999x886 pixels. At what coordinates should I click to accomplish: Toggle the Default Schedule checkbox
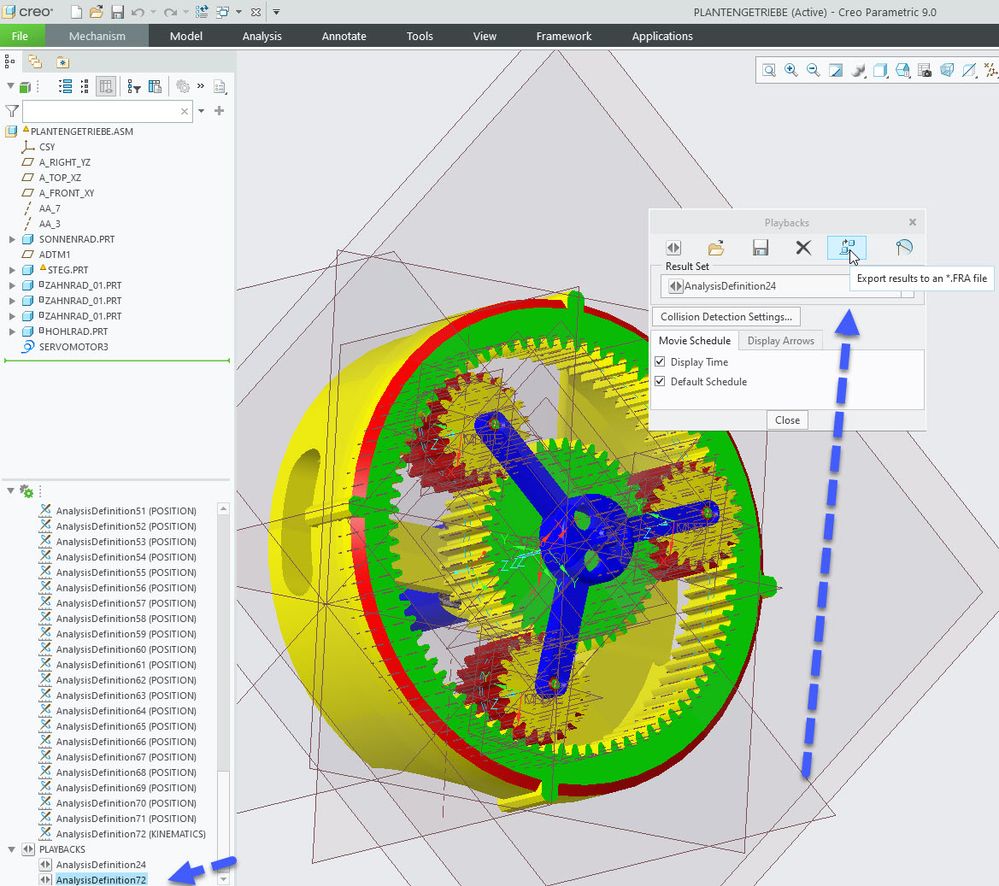[660, 382]
